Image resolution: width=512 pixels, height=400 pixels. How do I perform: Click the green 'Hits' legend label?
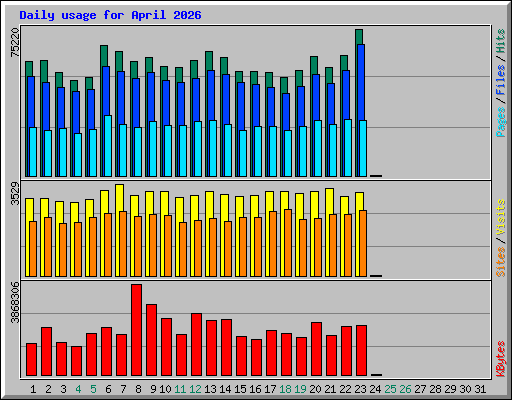(500, 41)
